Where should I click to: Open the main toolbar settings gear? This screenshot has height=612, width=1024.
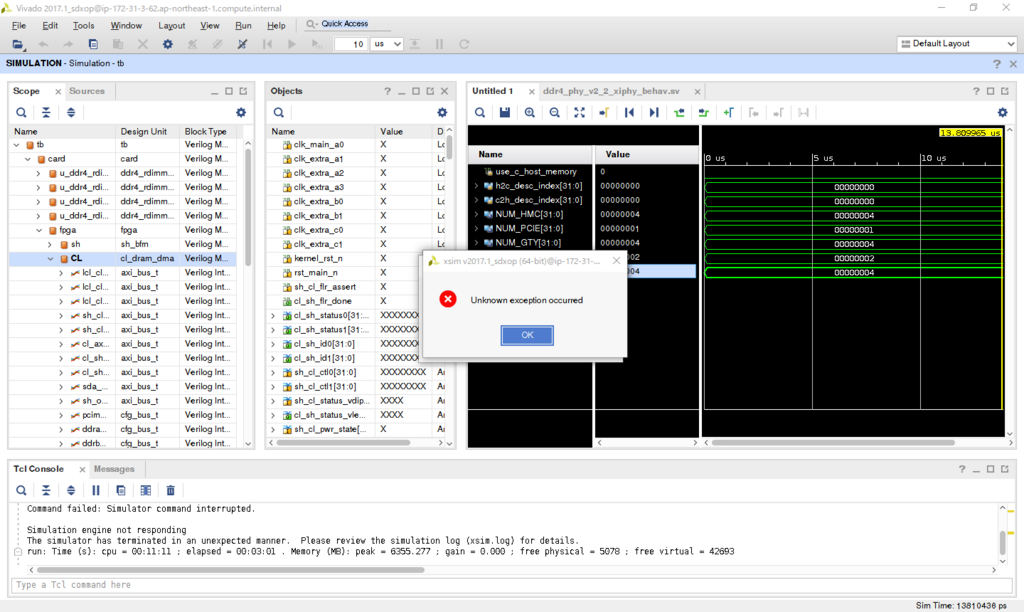pyautogui.click(x=168, y=44)
